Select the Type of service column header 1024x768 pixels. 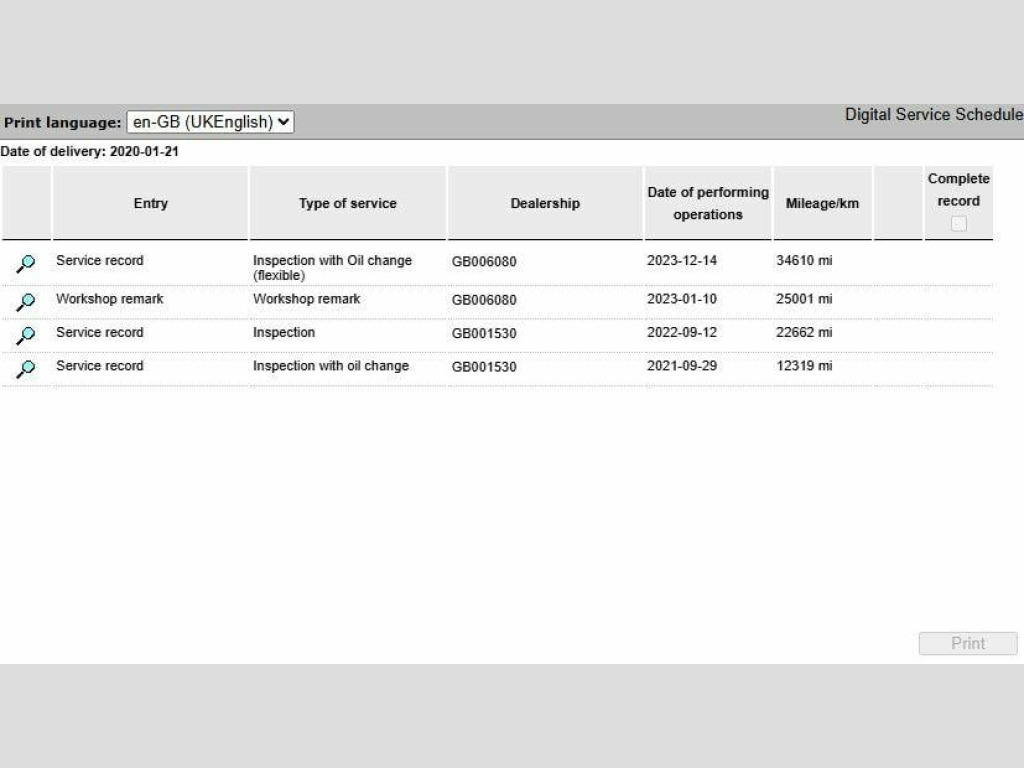[x=347, y=203]
